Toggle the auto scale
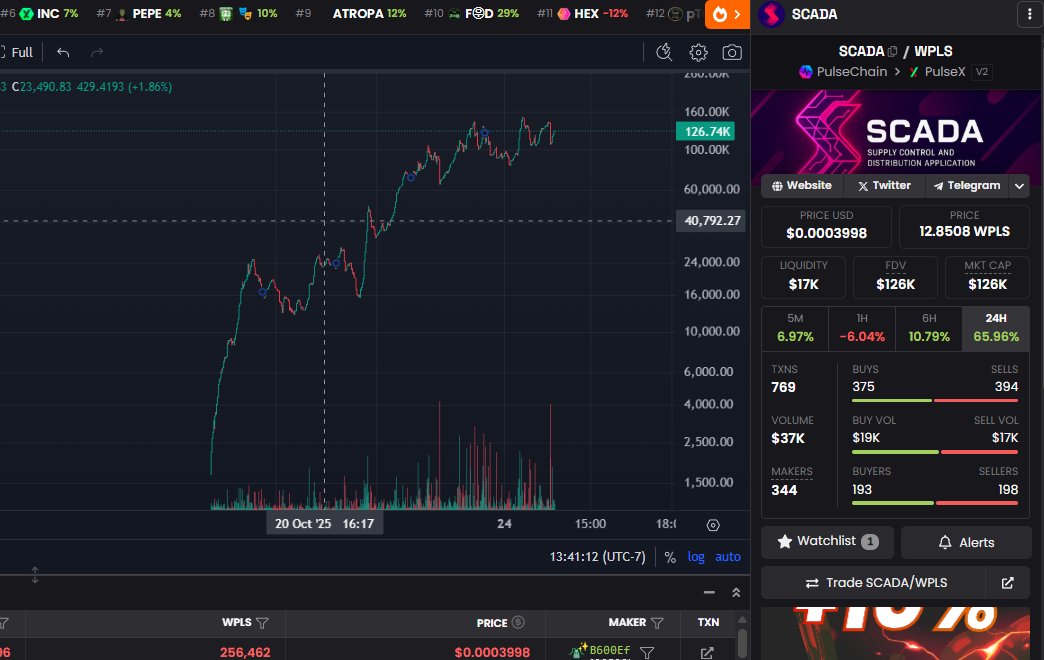1044x660 pixels. pos(728,557)
